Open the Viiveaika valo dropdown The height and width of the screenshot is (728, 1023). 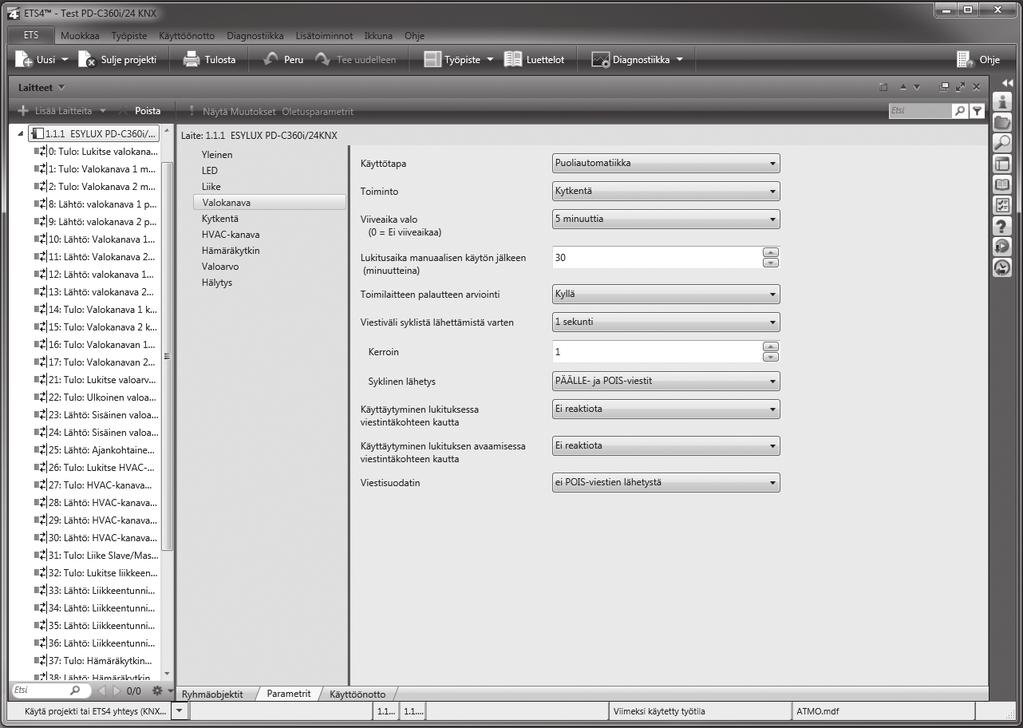pyautogui.click(x=665, y=219)
